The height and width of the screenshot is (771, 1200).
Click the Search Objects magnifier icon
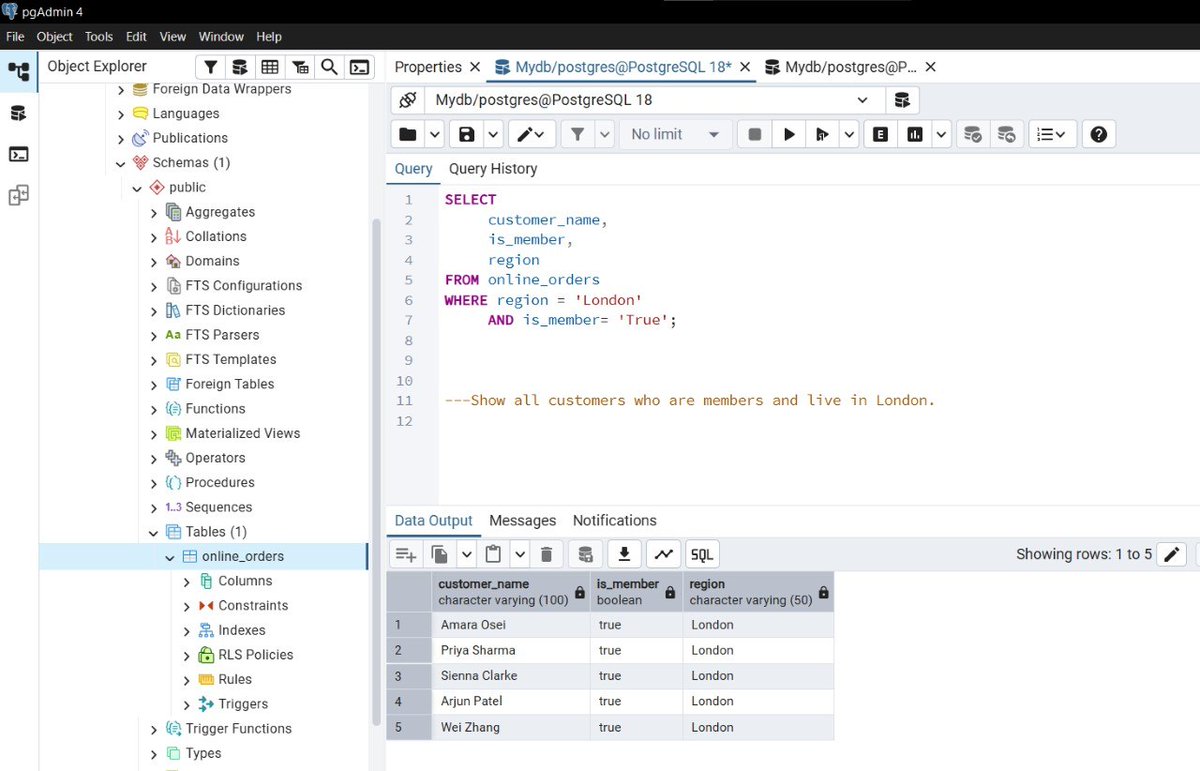coord(329,67)
